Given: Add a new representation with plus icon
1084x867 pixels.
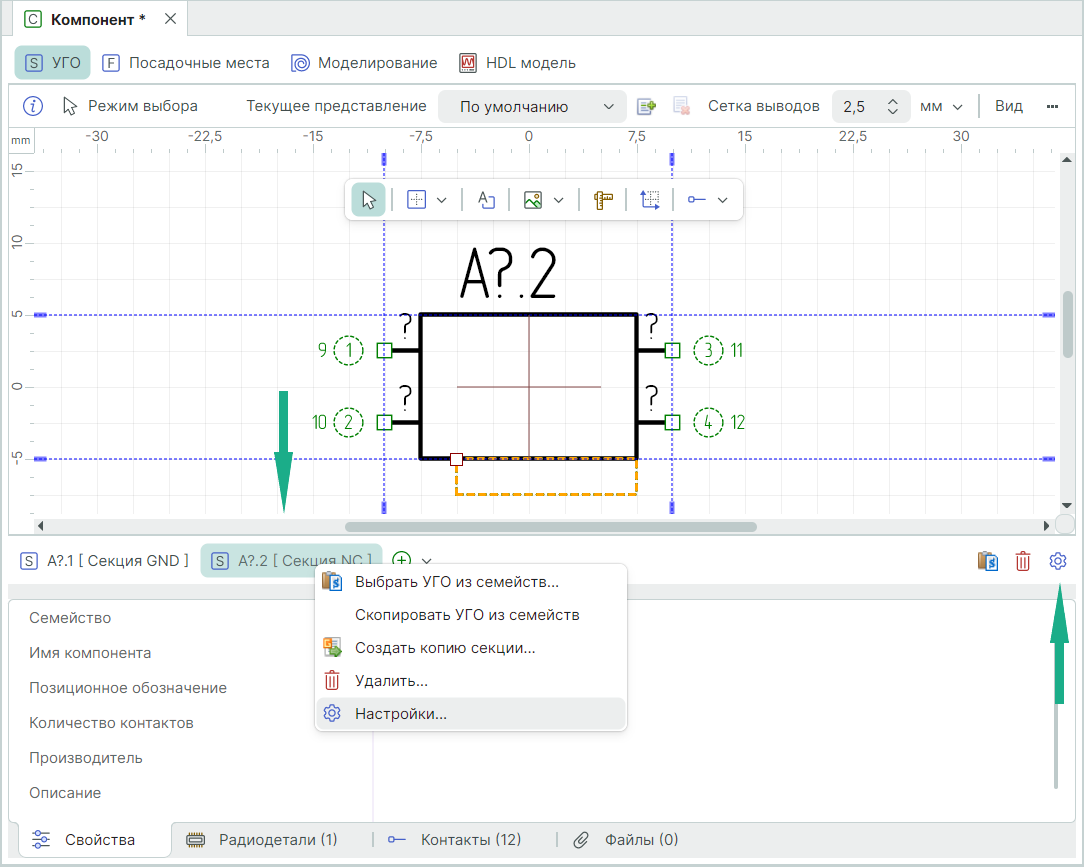Looking at the screenshot, I should coord(646,106).
